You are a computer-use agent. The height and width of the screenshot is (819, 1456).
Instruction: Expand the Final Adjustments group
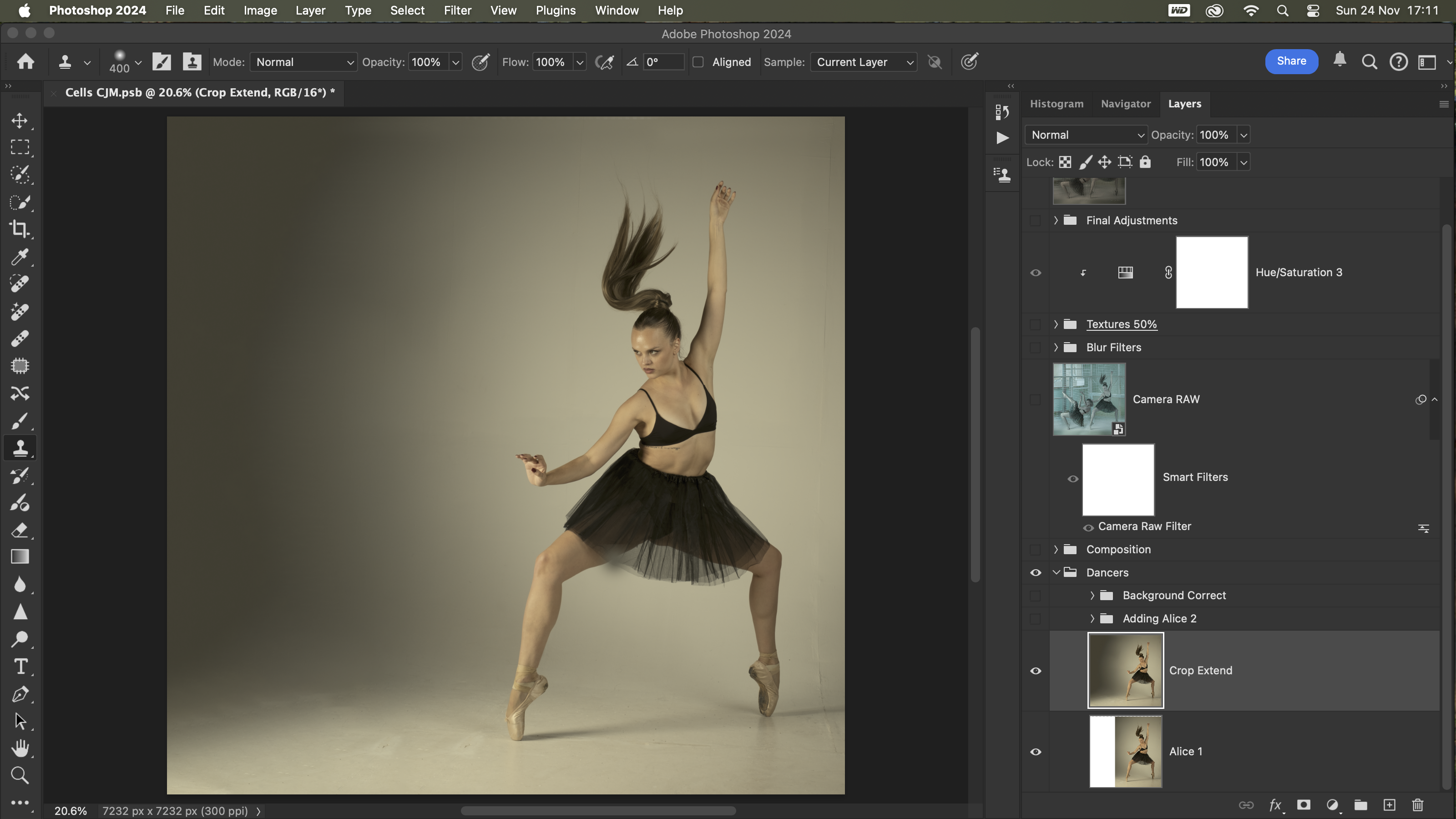[1056, 220]
